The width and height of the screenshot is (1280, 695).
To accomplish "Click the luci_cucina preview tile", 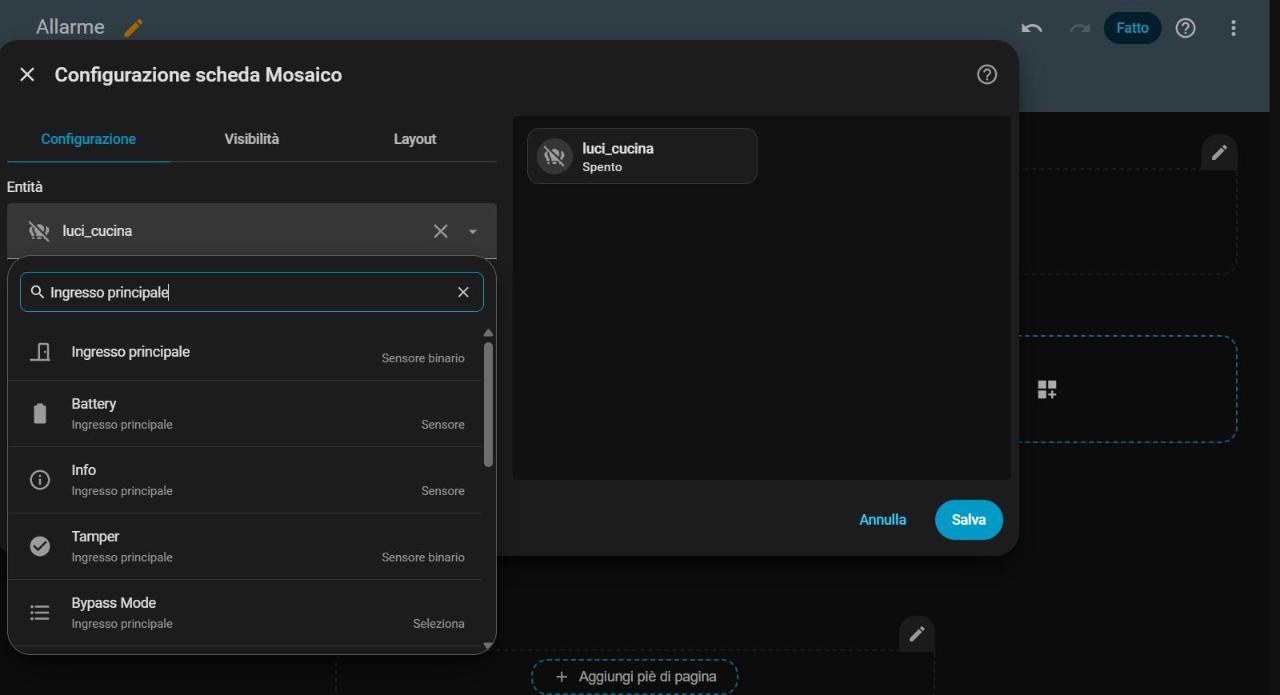I will [642, 156].
